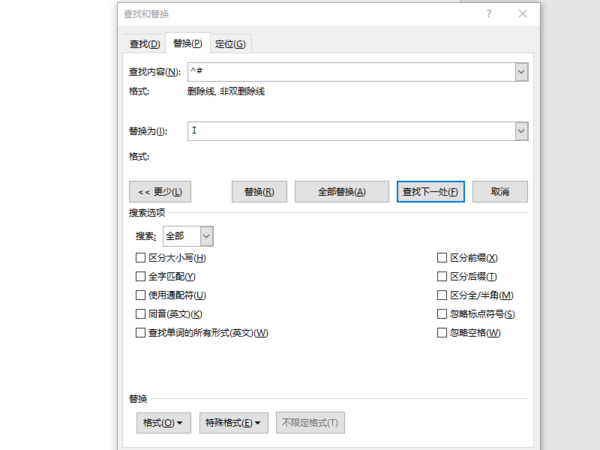Enable 全字匹配(Y) checkbox
The height and width of the screenshot is (450, 600).
pyautogui.click(x=140, y=276)
